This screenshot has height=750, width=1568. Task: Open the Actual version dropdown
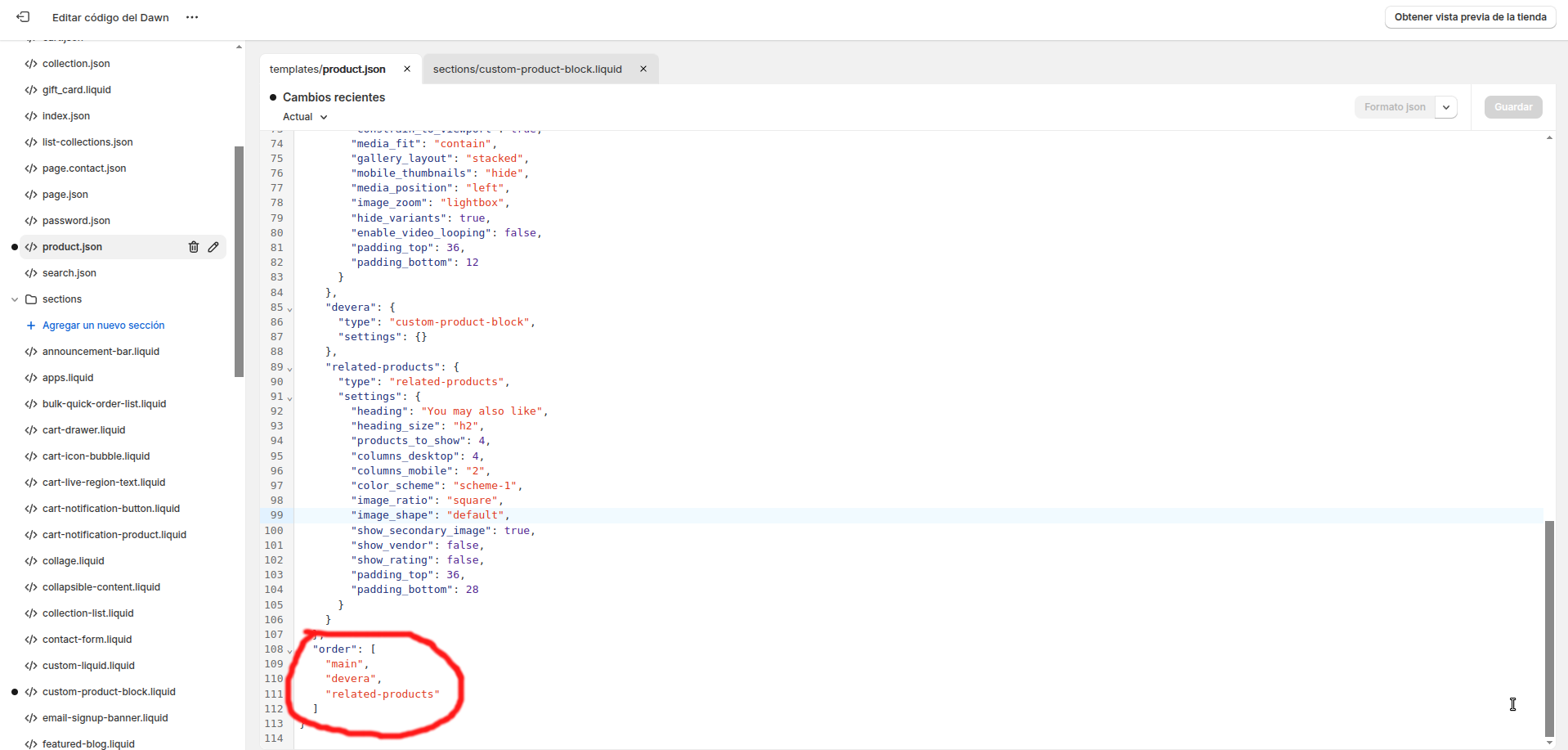(305, 117)
